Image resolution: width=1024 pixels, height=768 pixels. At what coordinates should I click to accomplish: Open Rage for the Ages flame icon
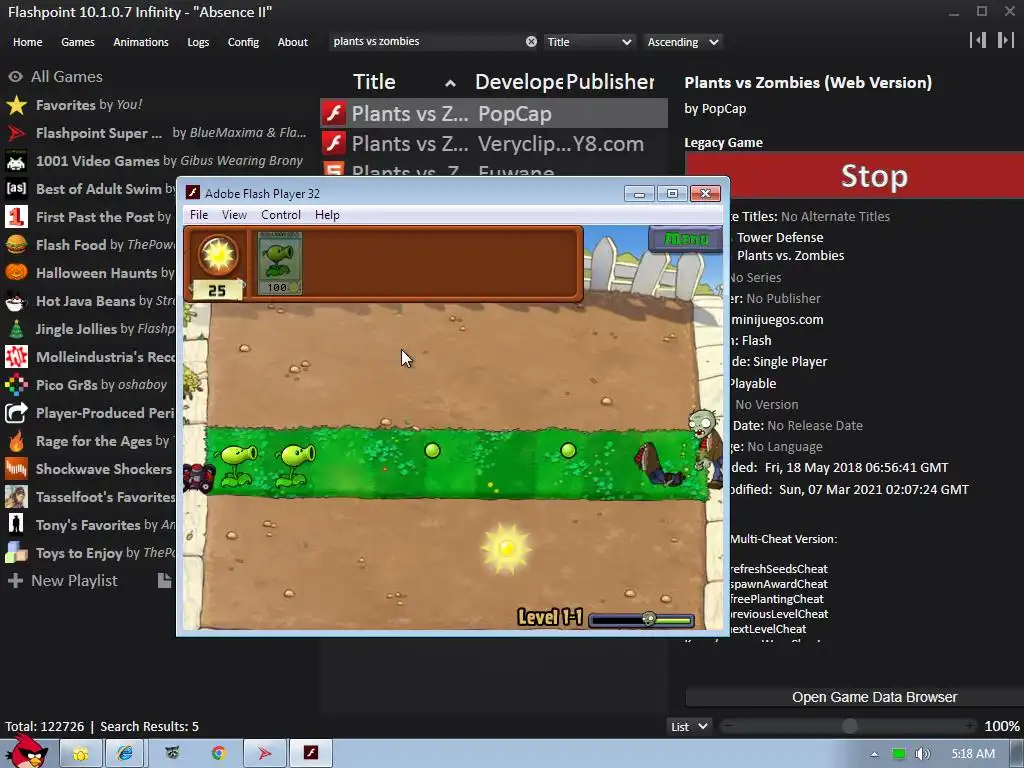tap(16, 441)
